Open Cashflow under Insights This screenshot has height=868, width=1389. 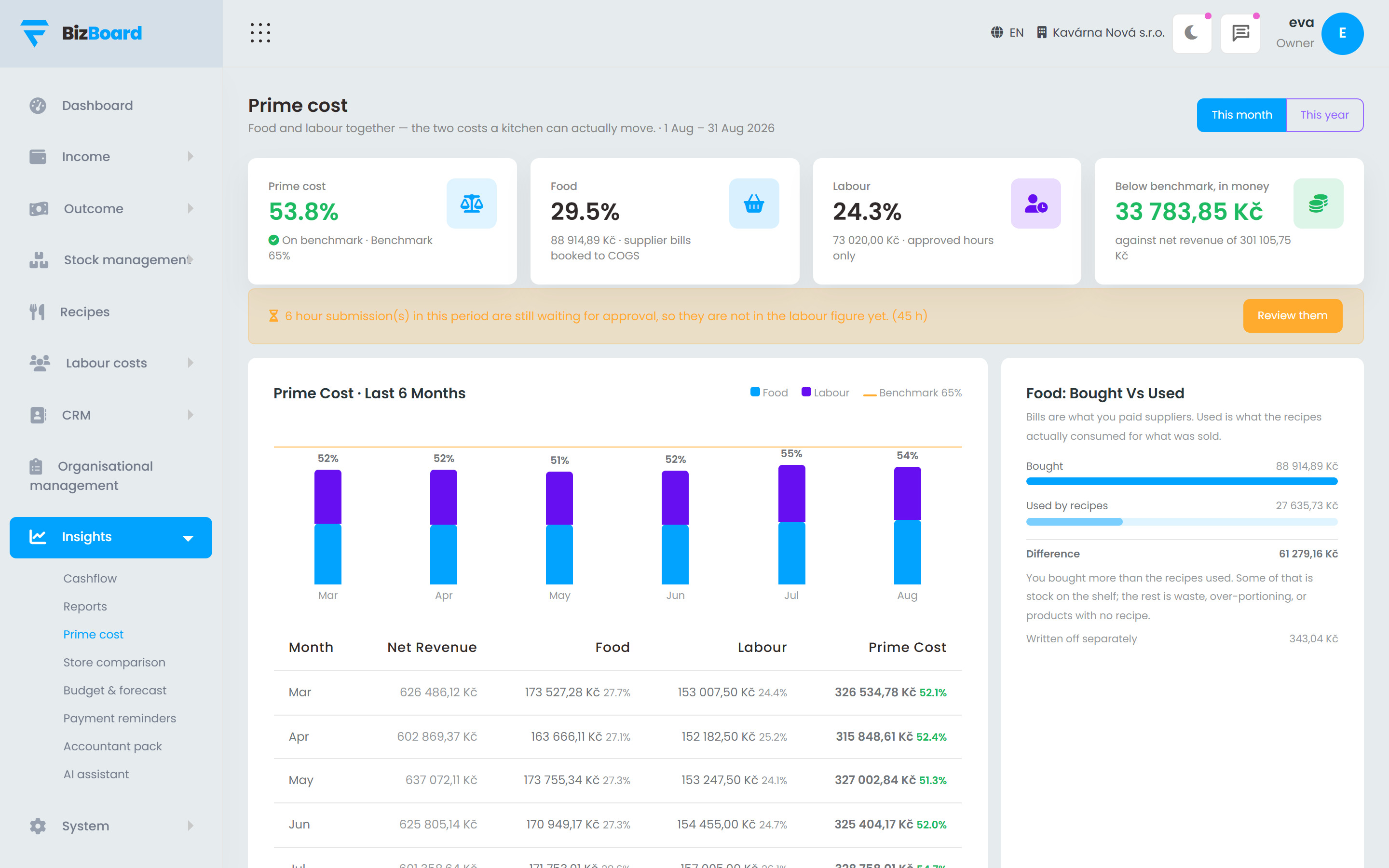(90, 578)
